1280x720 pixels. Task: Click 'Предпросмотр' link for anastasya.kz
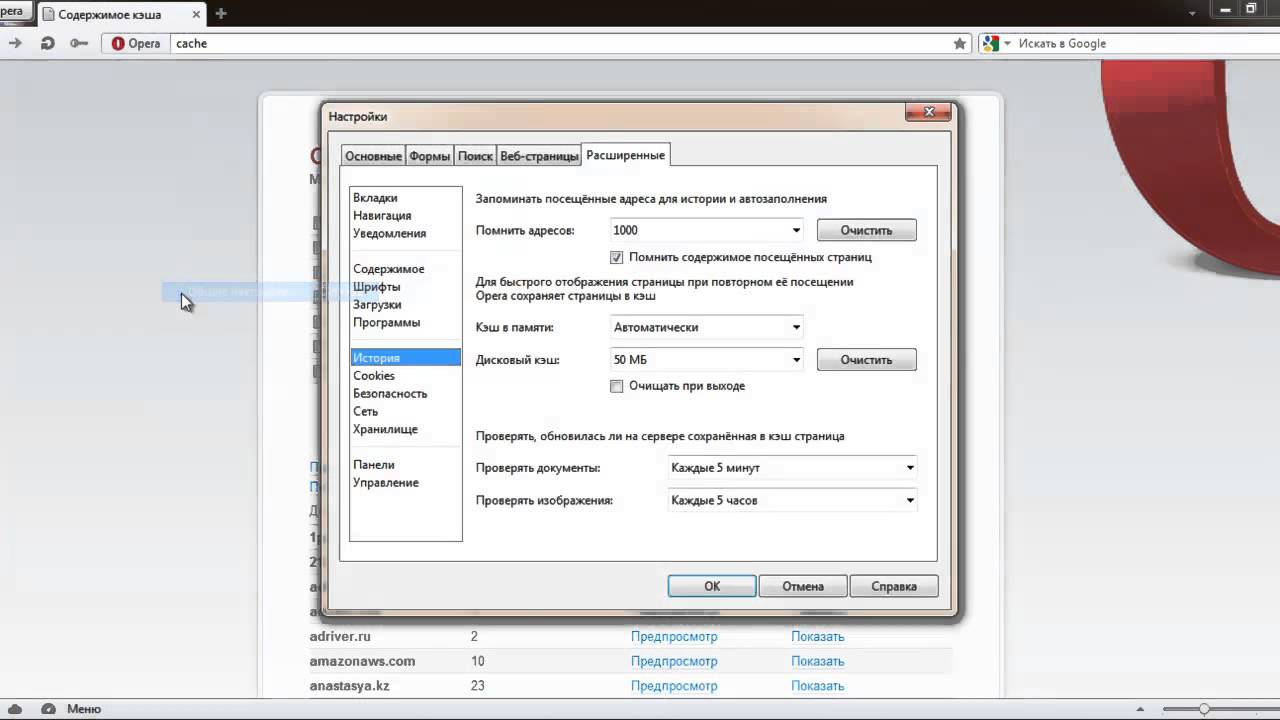[674, 686]
